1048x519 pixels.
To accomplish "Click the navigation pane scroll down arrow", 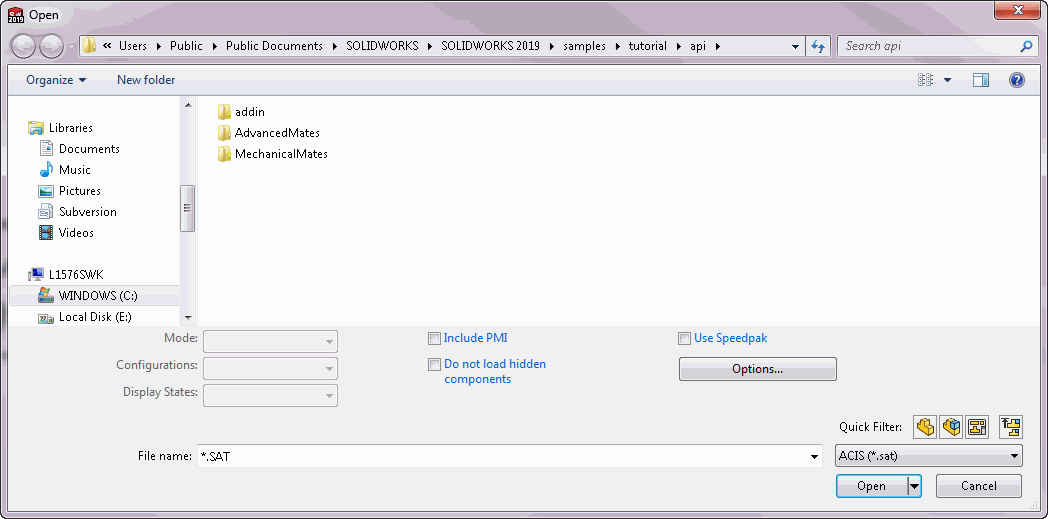I will tap(188, 318).
